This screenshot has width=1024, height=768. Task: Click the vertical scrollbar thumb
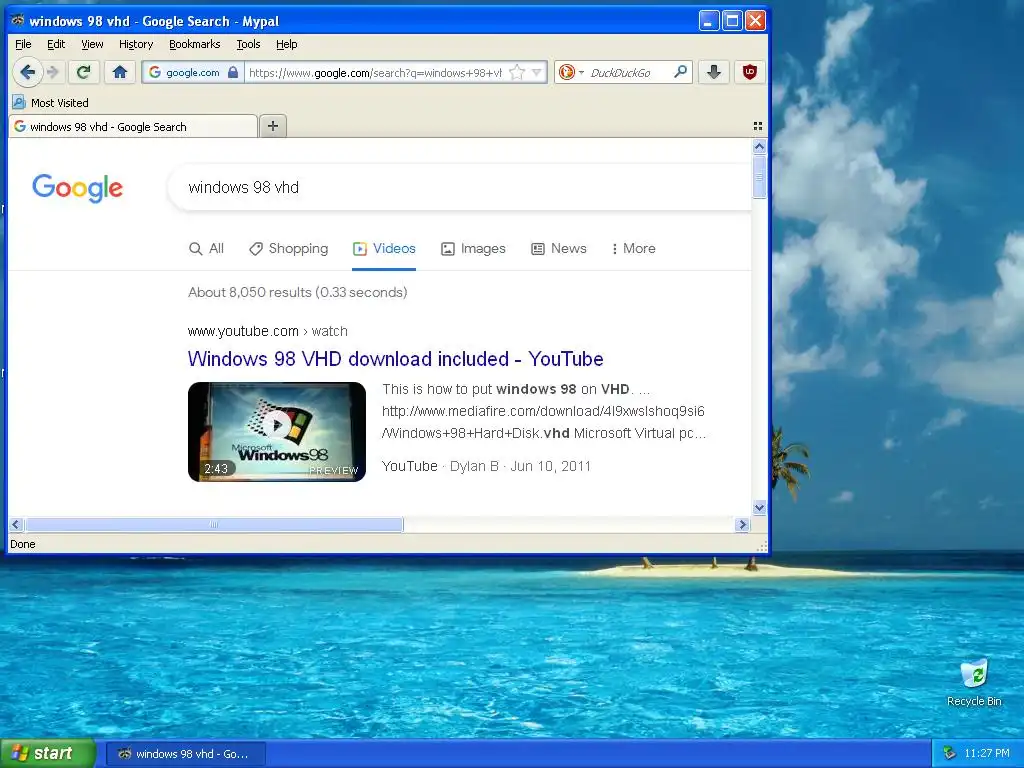tap(759, 176)
